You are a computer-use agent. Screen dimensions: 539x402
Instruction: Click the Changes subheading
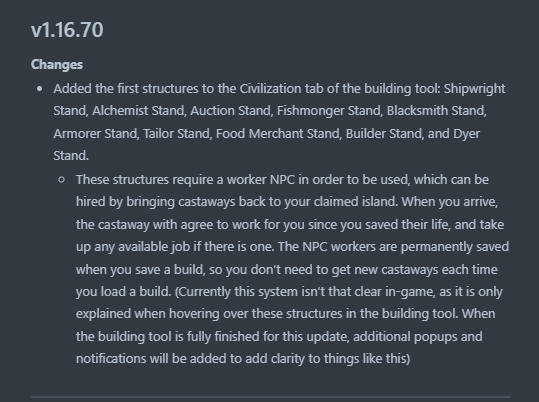coord(57,65)
